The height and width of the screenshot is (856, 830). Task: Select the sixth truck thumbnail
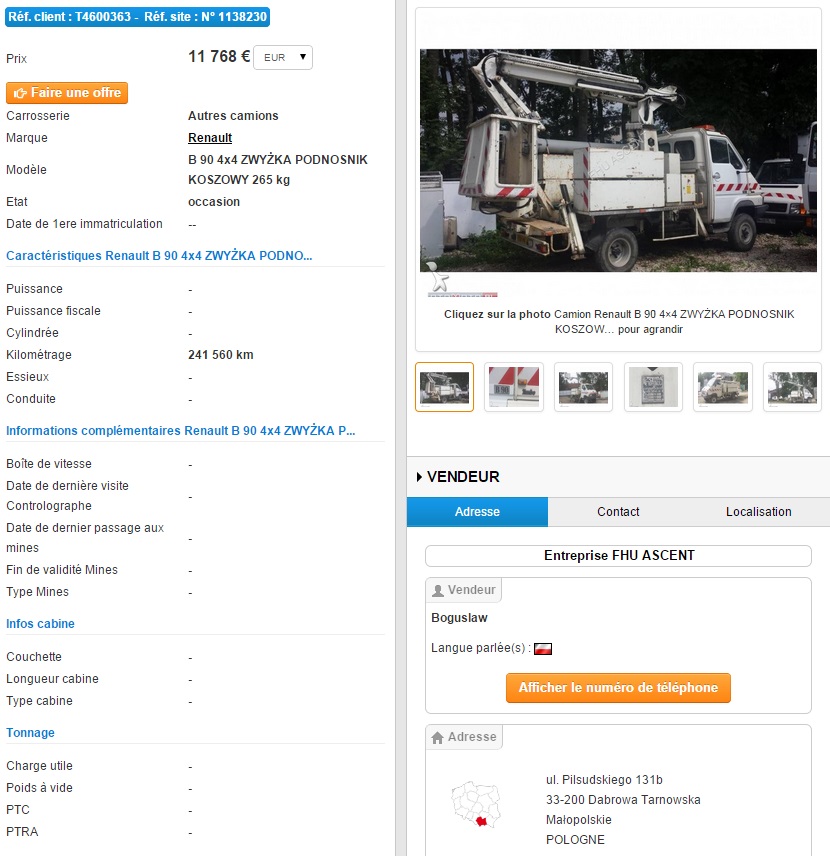click(792, 387)
